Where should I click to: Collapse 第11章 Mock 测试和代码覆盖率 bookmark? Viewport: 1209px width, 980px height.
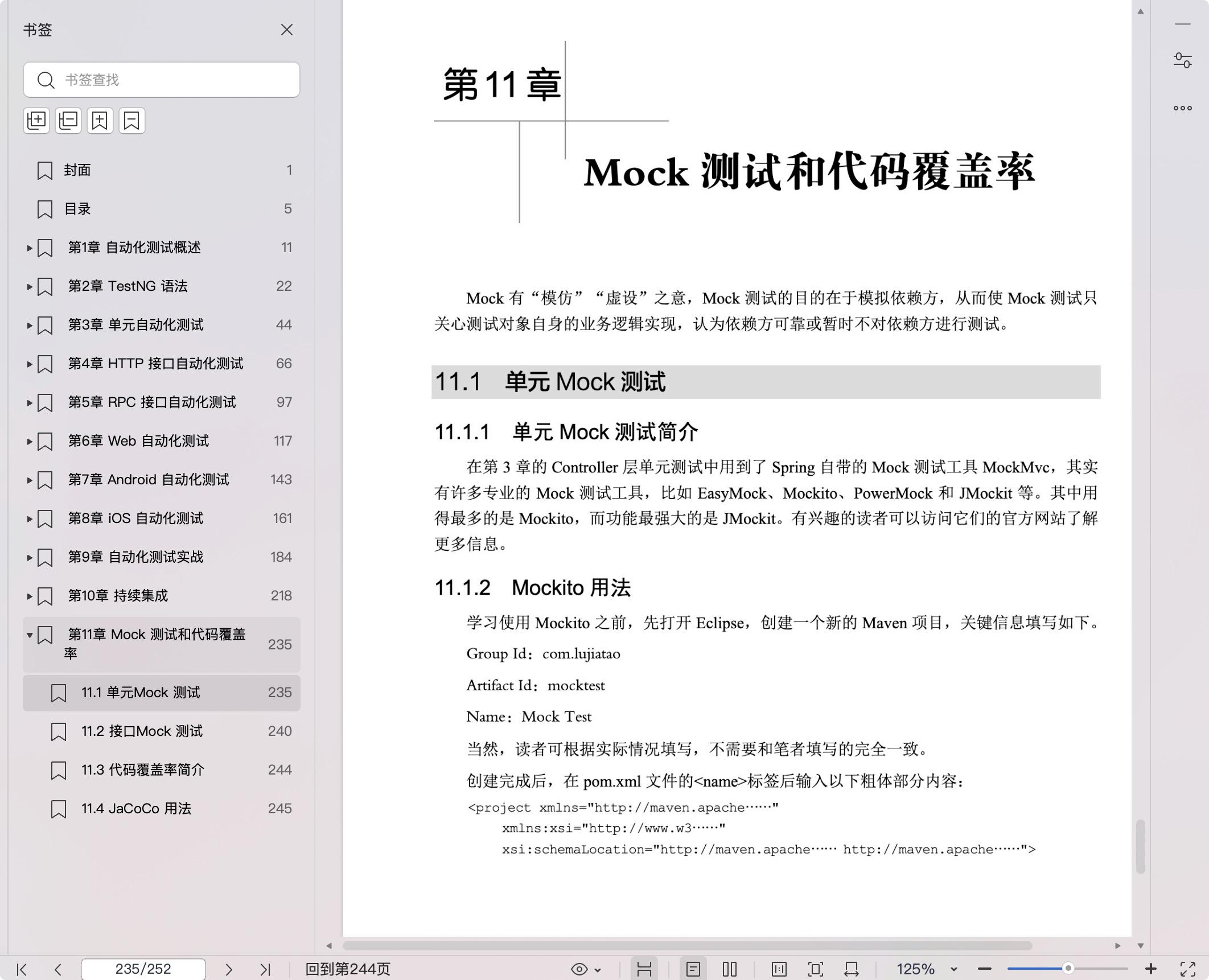30,635
